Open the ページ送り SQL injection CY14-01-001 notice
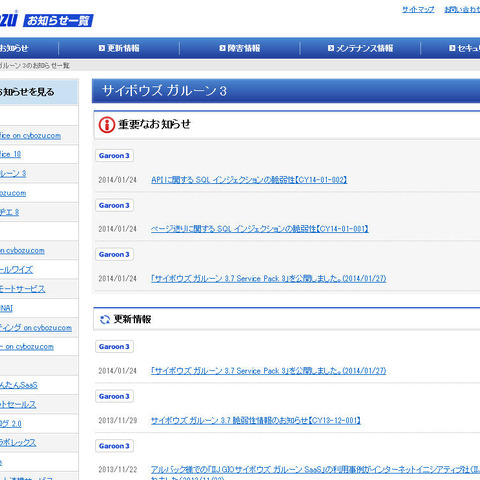Image resolution: width=480 pixels, height=480 pixels. tap(259, 229)
